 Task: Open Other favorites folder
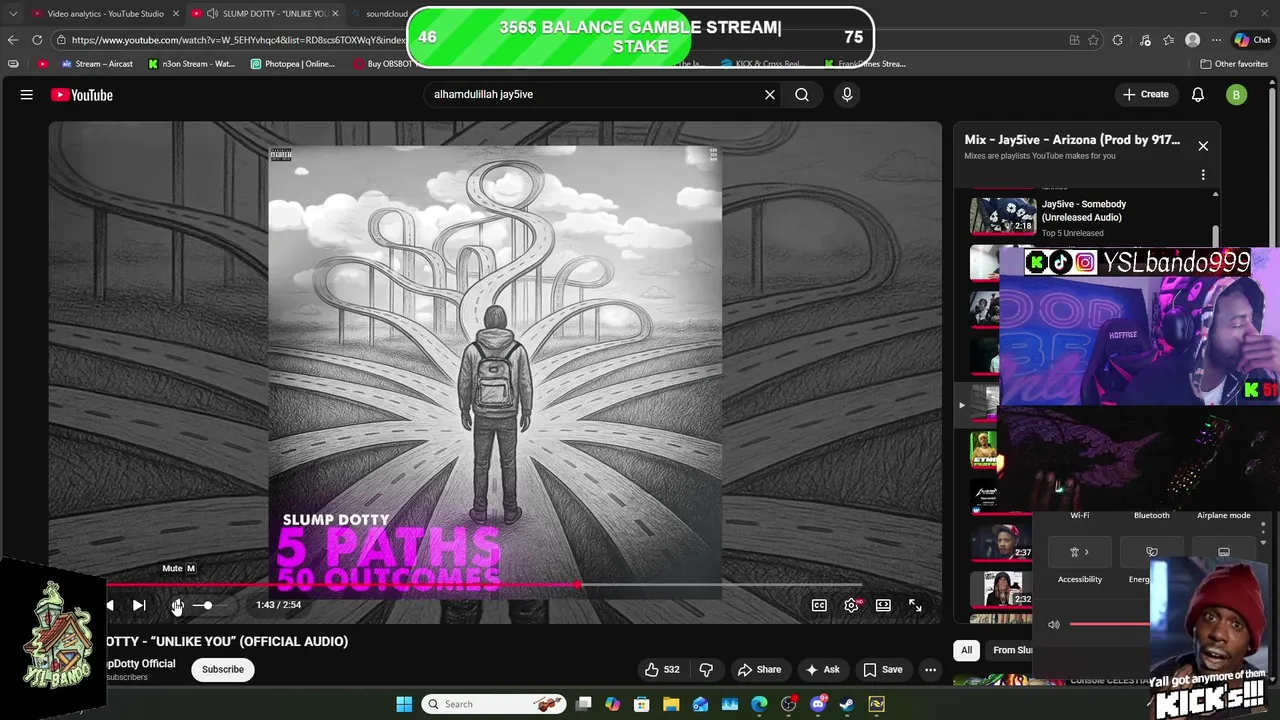tap(1235, 64)
